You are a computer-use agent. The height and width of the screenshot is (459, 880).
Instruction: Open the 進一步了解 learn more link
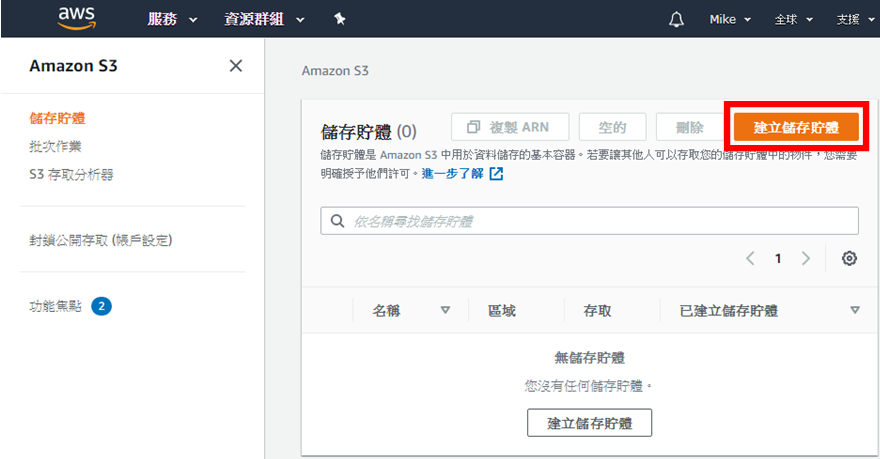pos(452,173)
